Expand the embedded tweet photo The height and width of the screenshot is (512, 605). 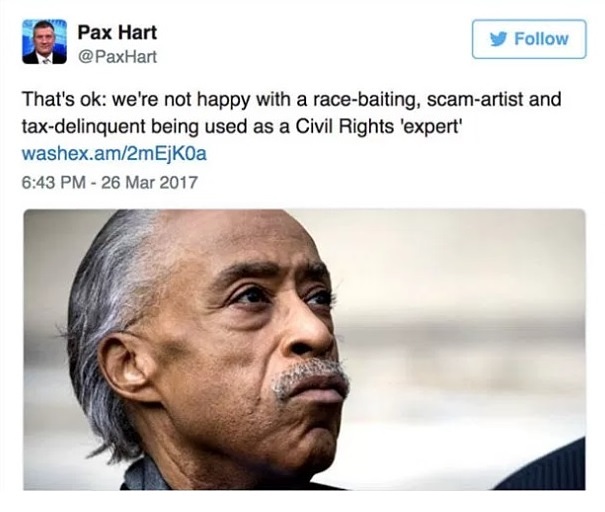point(304,350)
